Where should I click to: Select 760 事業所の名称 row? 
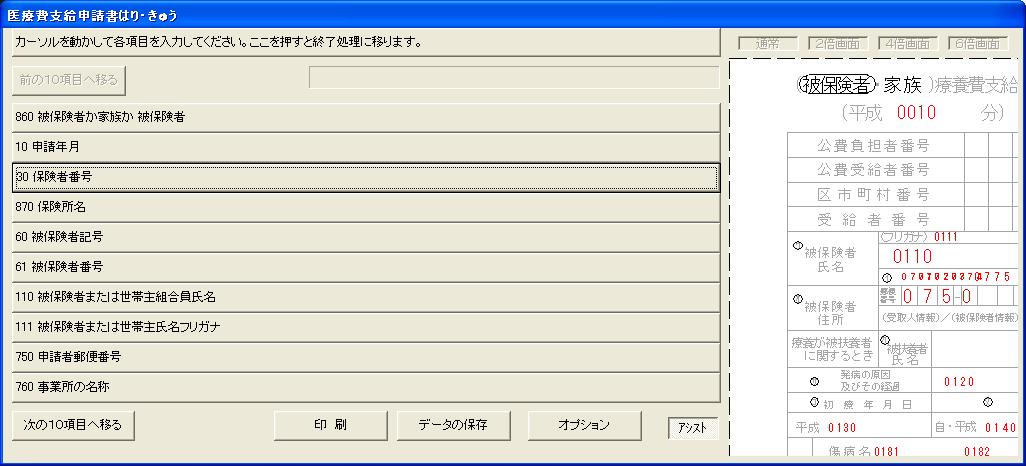click(365, 387)
